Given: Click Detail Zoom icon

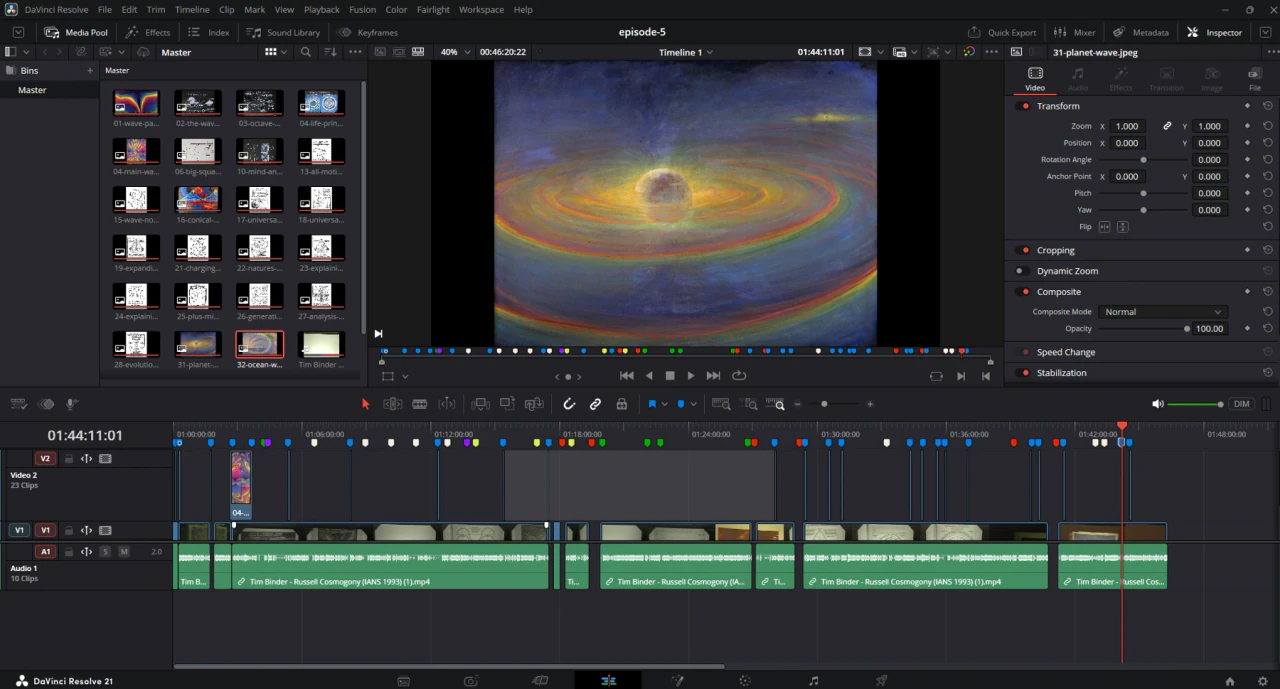Looking at the screenshot, I should 749,404.
